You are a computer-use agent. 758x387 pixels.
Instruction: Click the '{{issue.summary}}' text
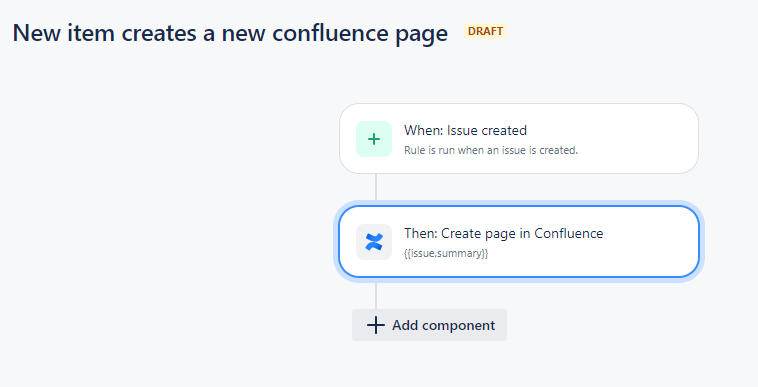coord(446,253)
